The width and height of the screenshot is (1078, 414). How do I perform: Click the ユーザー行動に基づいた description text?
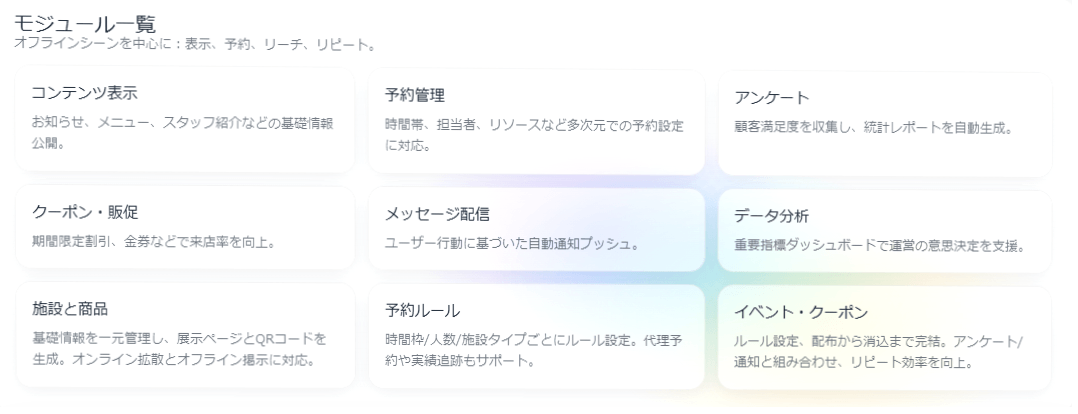[x=512, y=242]
